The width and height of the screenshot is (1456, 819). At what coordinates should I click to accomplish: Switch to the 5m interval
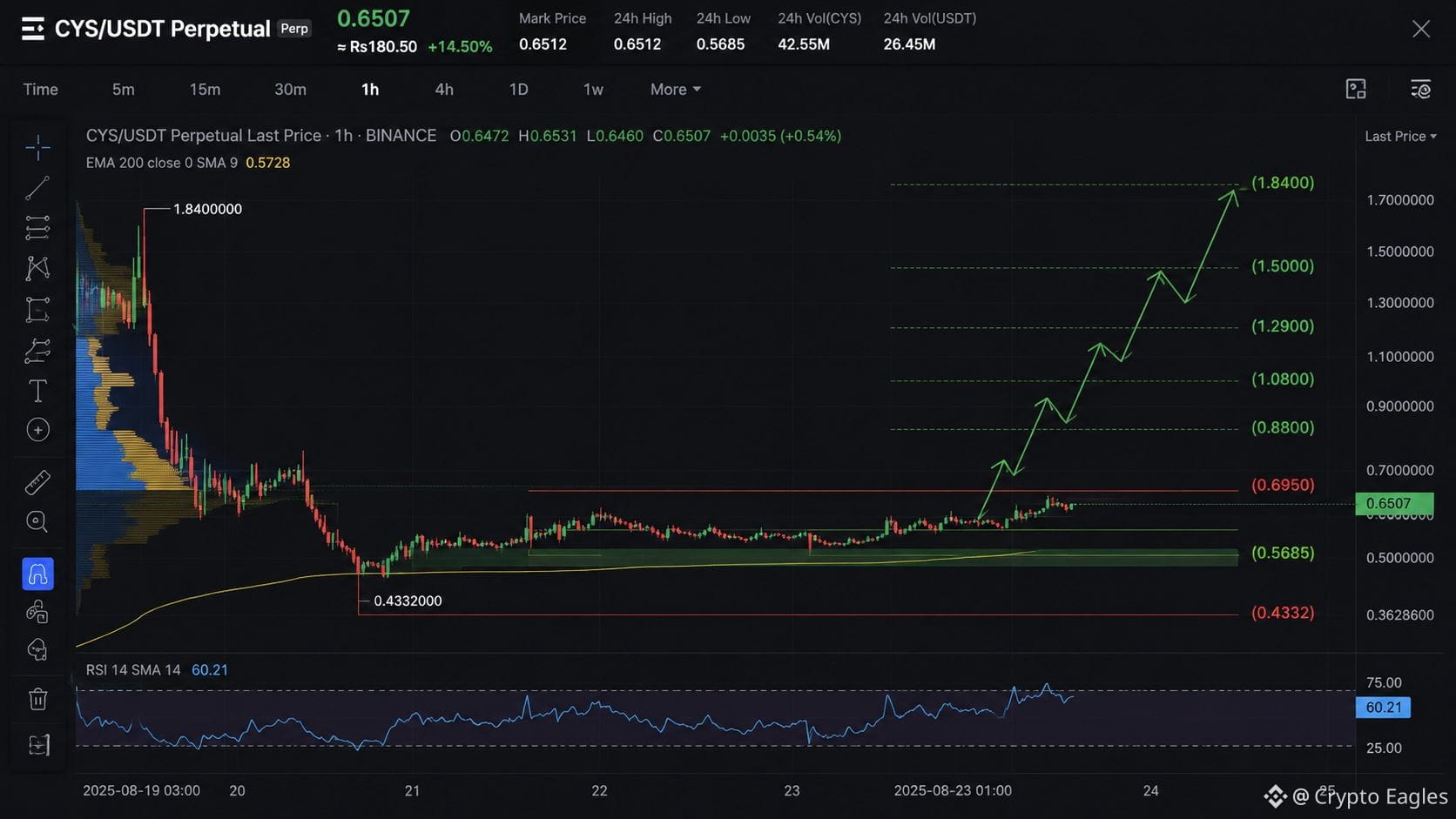(x=124, y=90)
